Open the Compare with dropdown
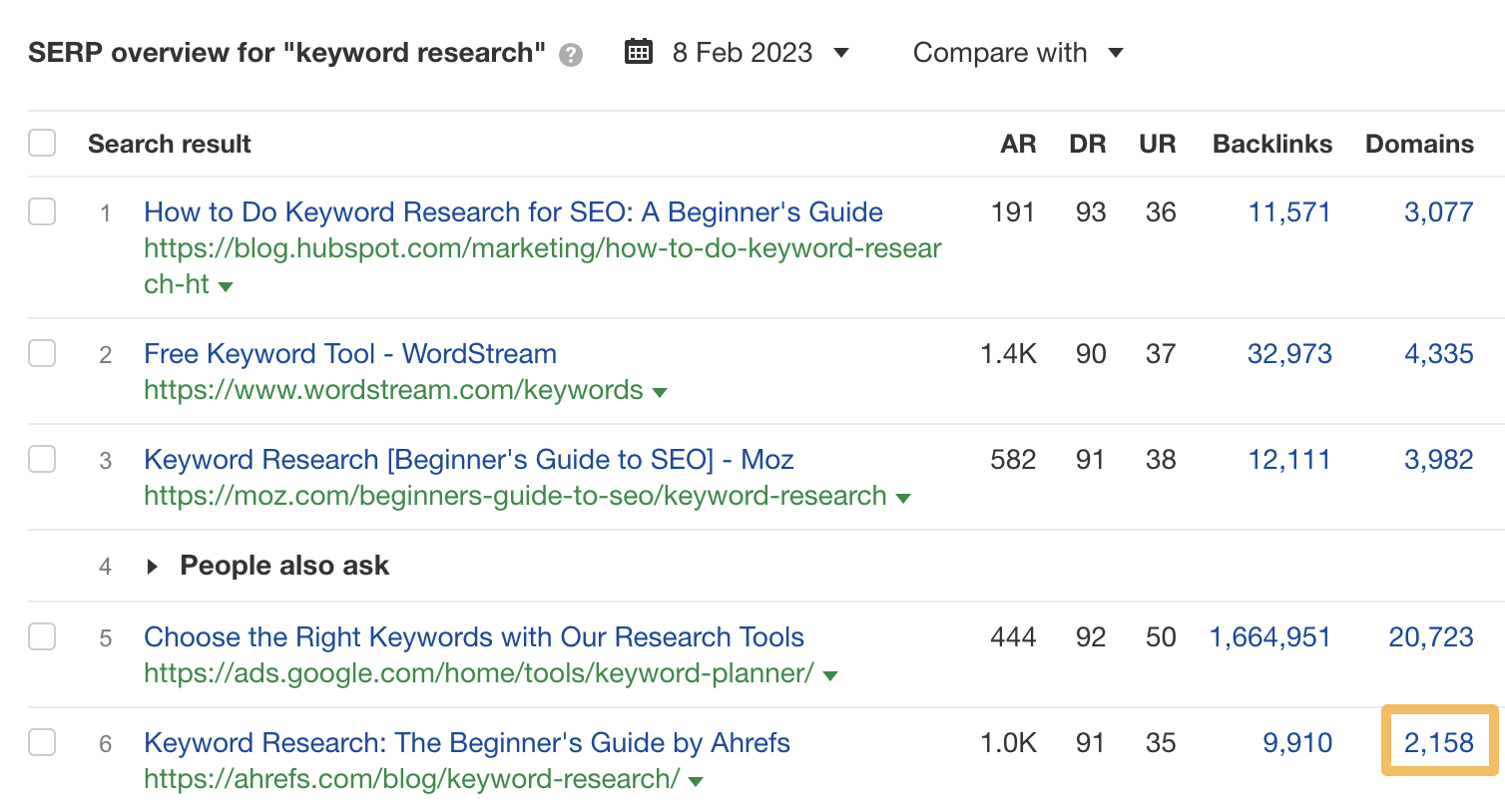Screen dimensions: 1505x812 point(1018,53)
